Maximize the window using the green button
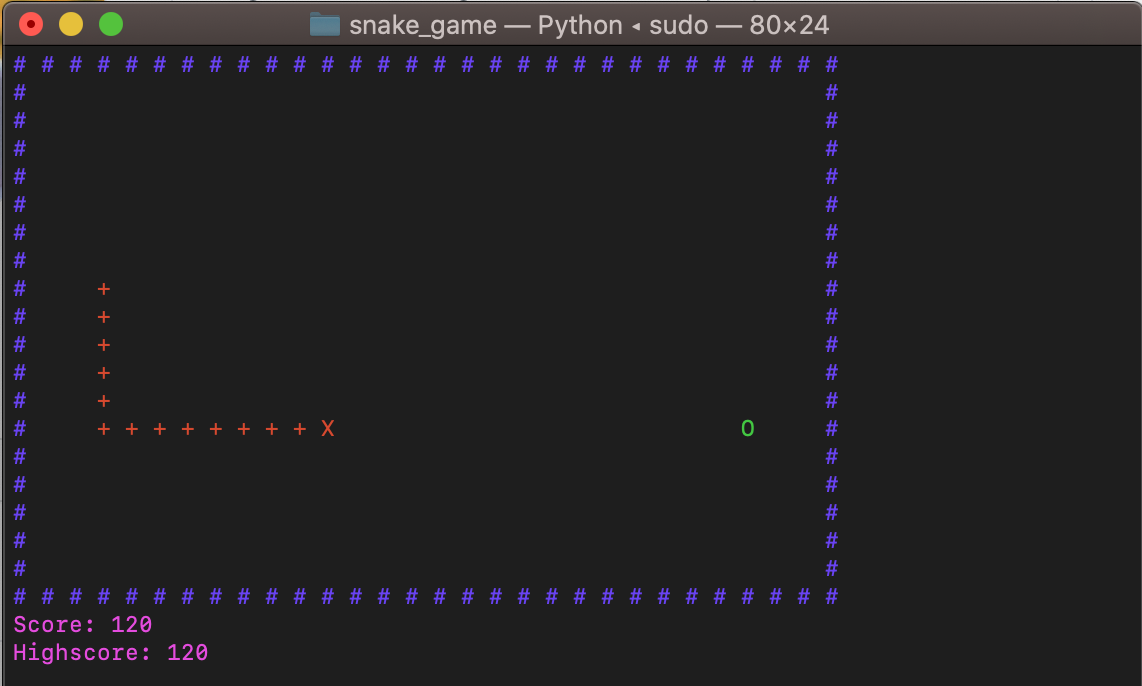The image size is (1142, 686). pyautogui.click(x=111, y=25)
